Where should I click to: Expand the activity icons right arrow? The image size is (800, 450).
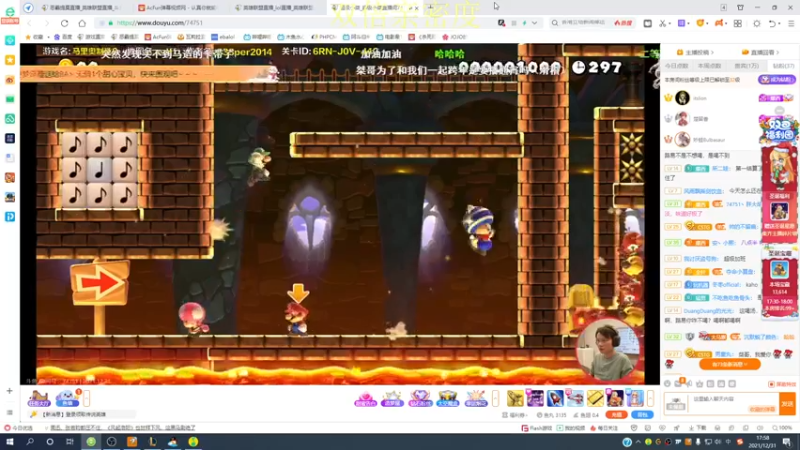[x=495, y=398]
